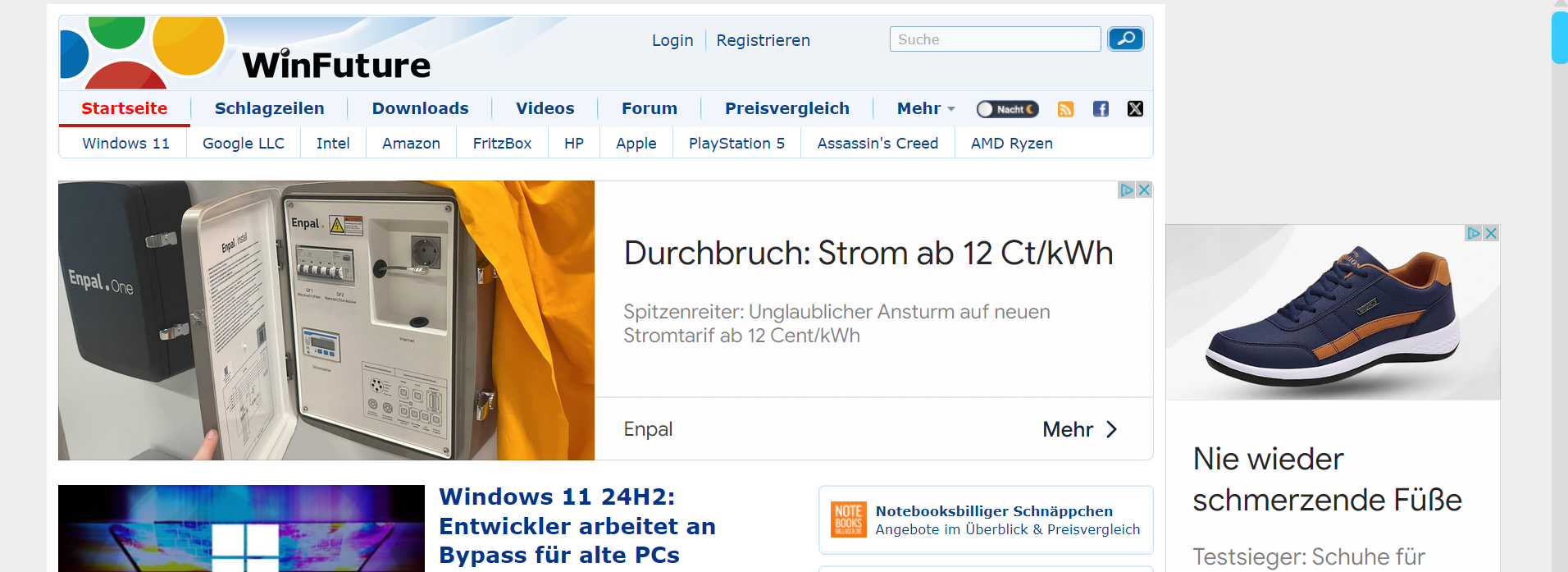Select the Startseite tab
This screenshot has width=1568, height=572.
125,108
